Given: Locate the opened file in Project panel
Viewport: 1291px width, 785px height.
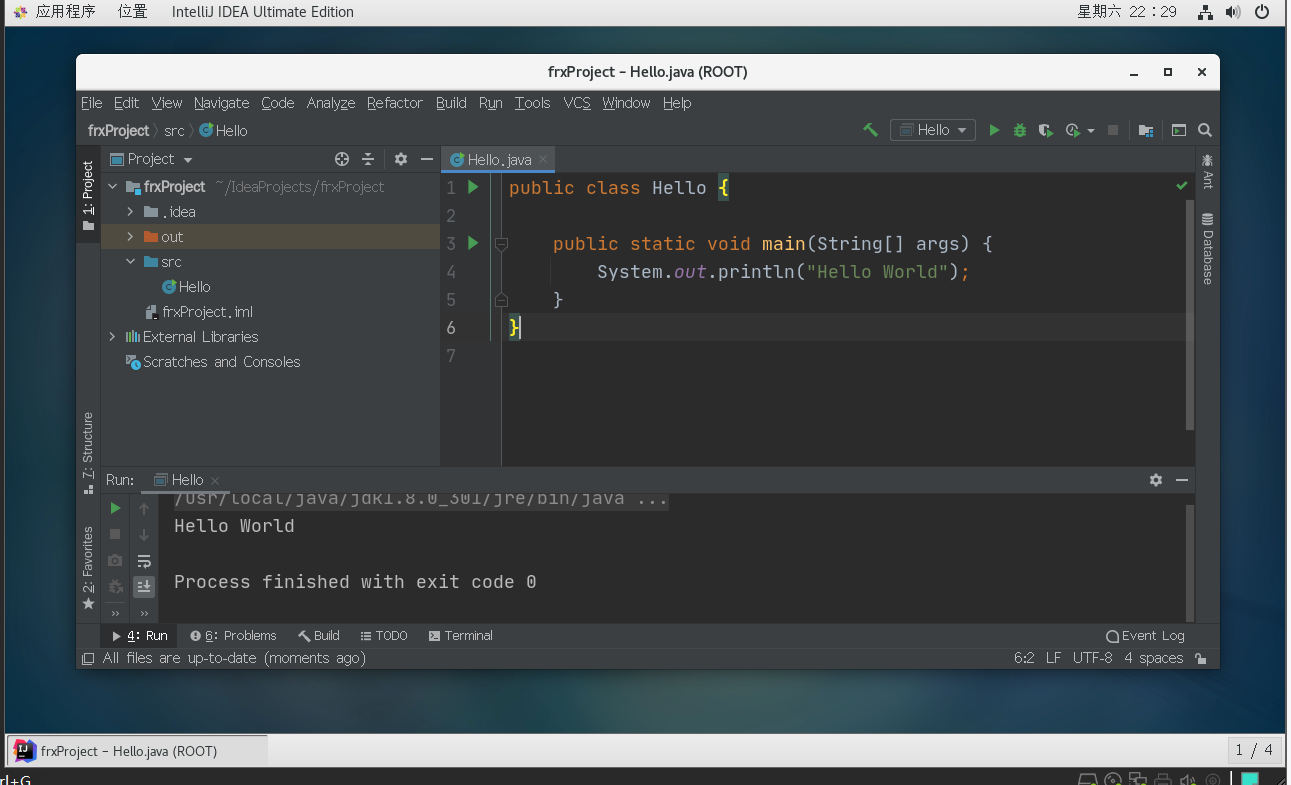Looking at the screenshot, I should tap(342, 159).
